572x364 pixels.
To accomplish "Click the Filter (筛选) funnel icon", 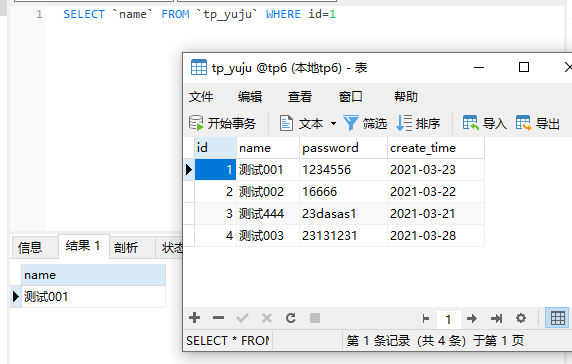I will click(351, 123).
